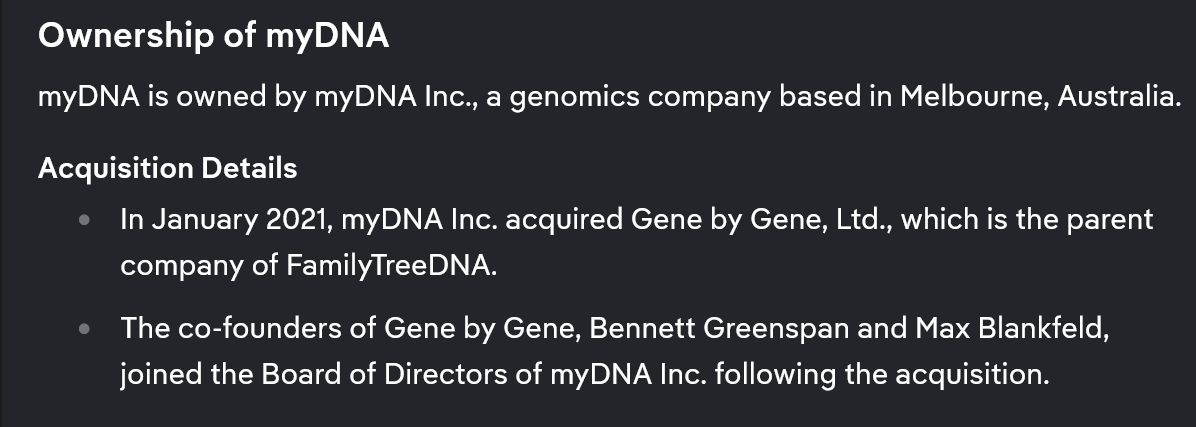This screenshot has height=427, width=1196.
Task: Click the word "genomics" in the first paragraph
Action: pos(571,98)
